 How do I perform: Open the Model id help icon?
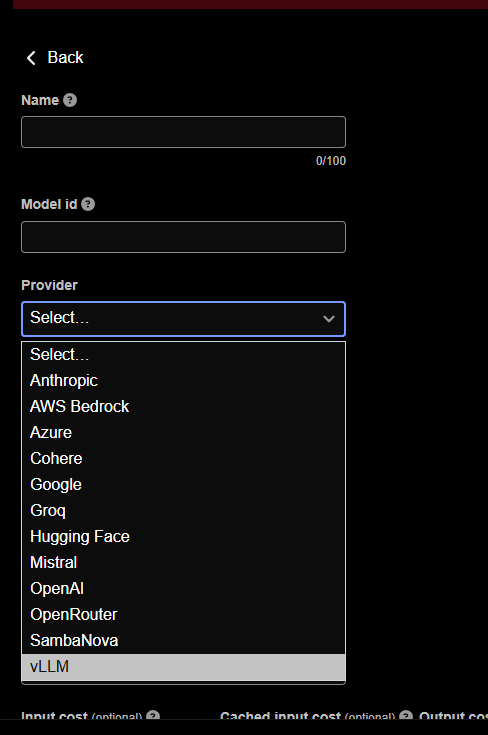point(88,204)
